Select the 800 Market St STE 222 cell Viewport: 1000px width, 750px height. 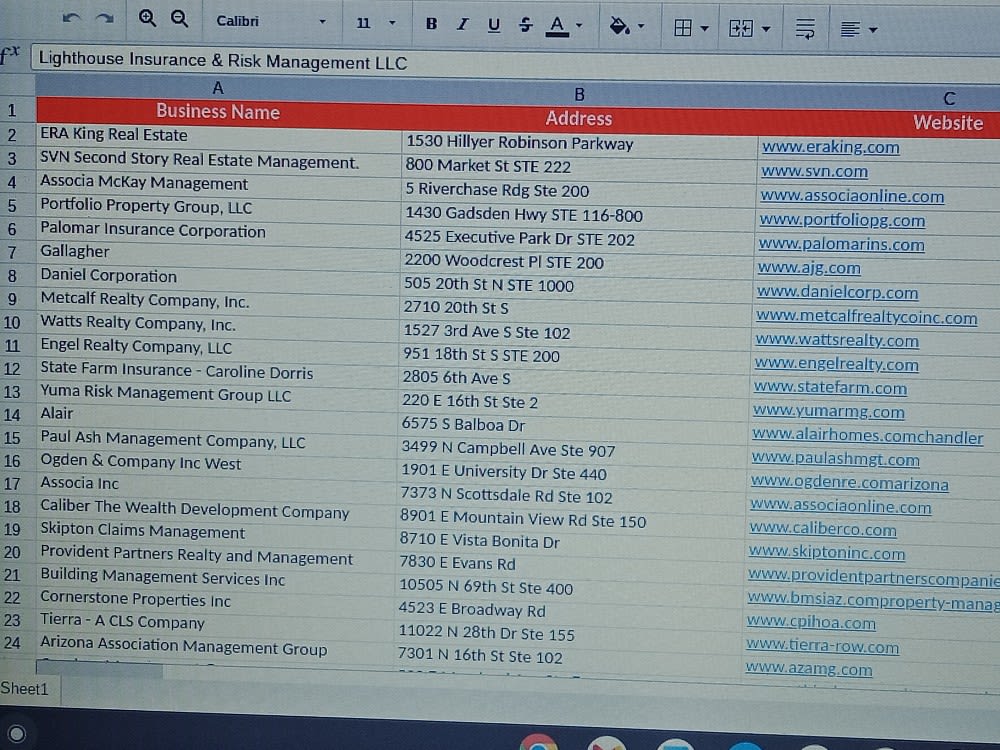[578, 166]
